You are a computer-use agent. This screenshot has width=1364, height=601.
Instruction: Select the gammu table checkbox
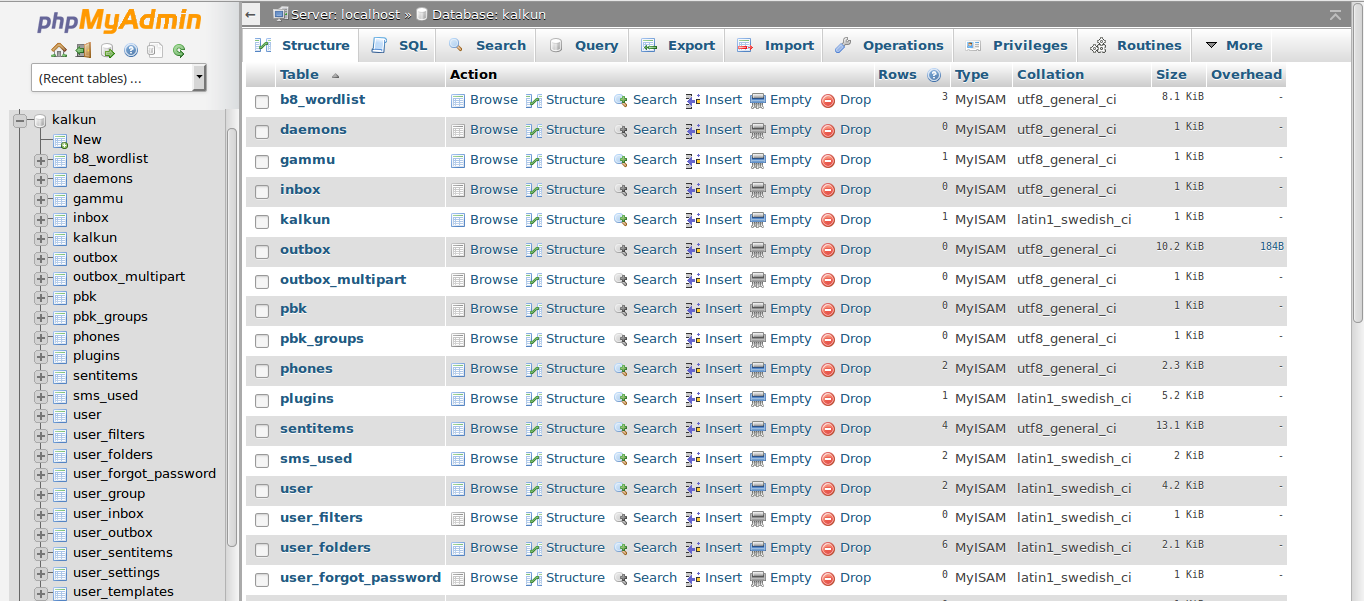262,161
